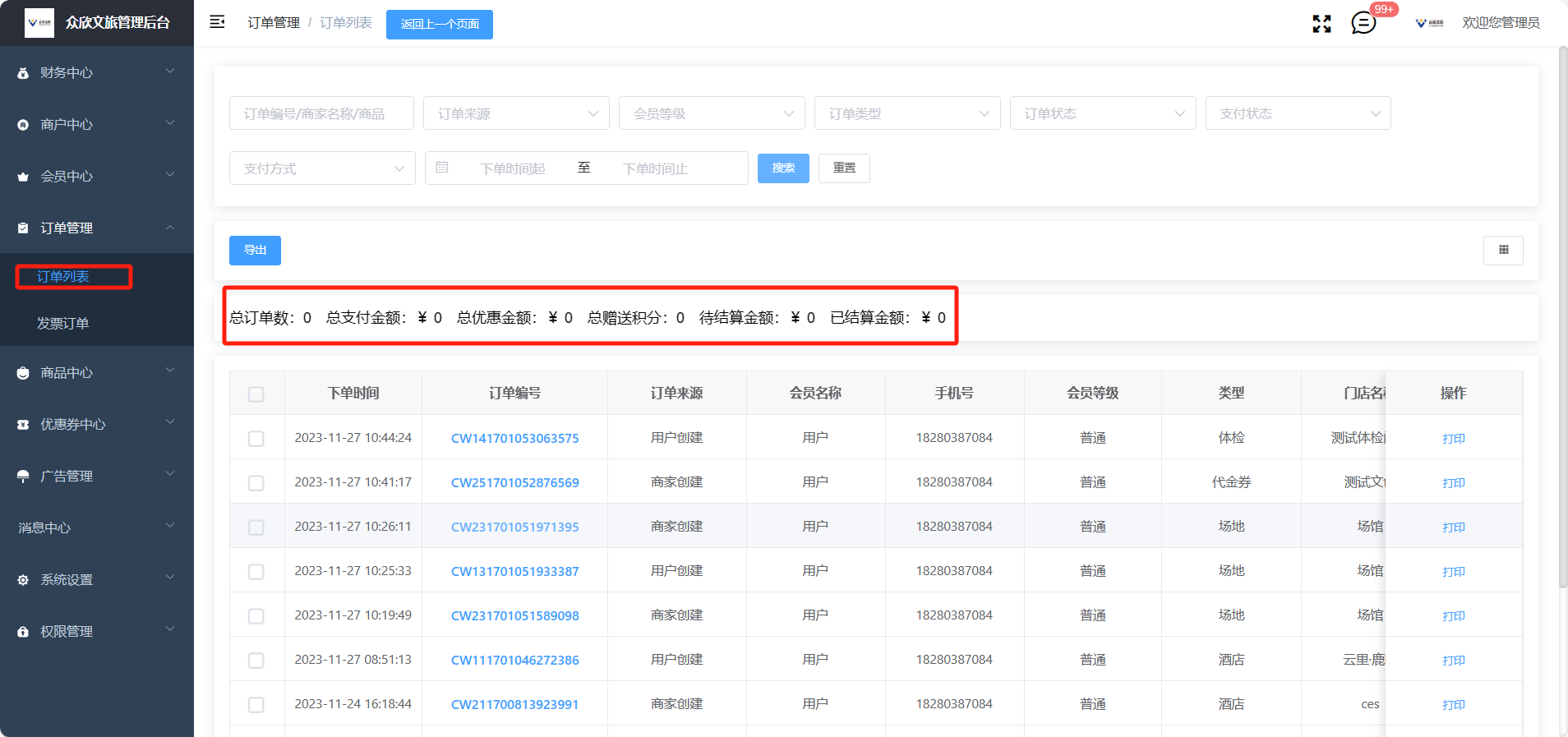Open order link CW111701046272386

click(x=515, y=661)
